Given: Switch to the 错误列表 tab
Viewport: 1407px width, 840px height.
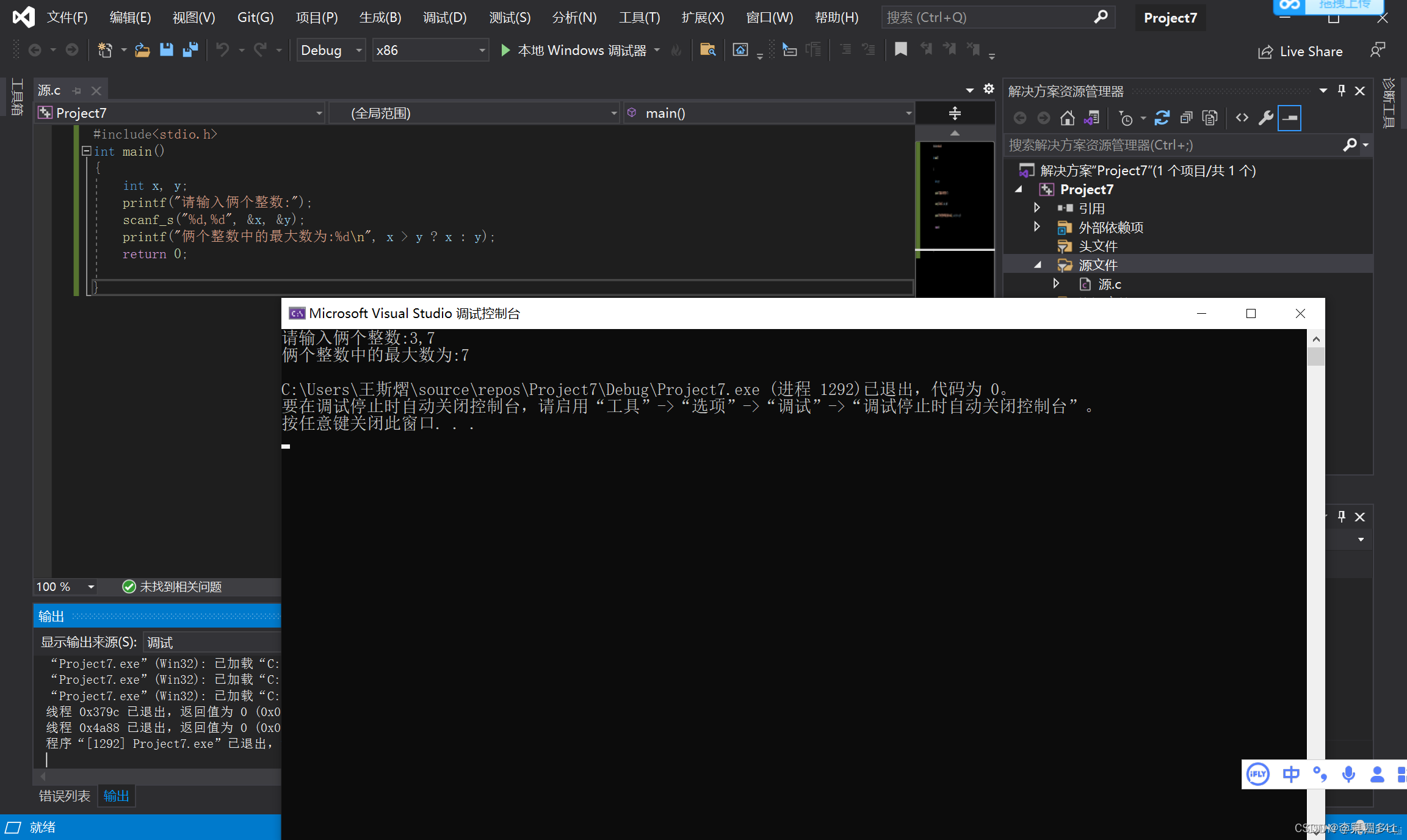Looking at the screenshot, I should click(64, 796).
